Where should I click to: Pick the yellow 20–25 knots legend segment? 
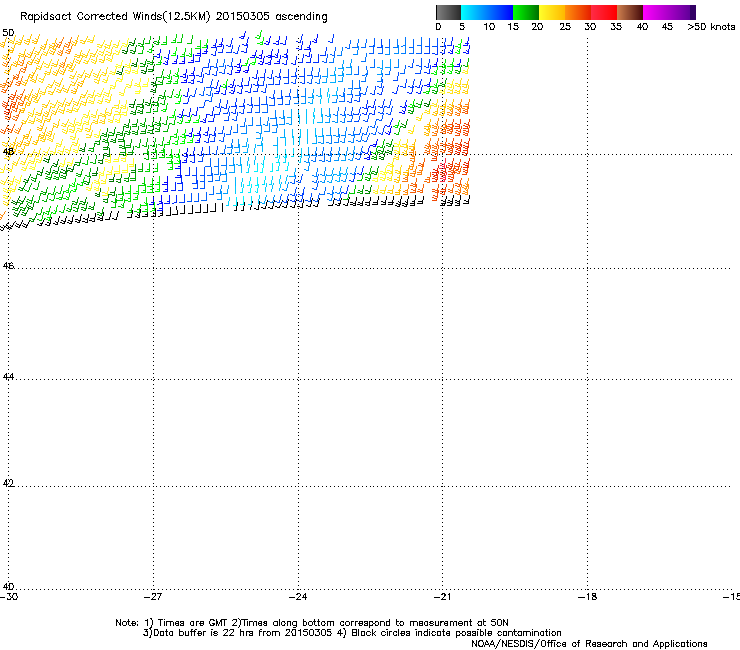tap(552, 12)
